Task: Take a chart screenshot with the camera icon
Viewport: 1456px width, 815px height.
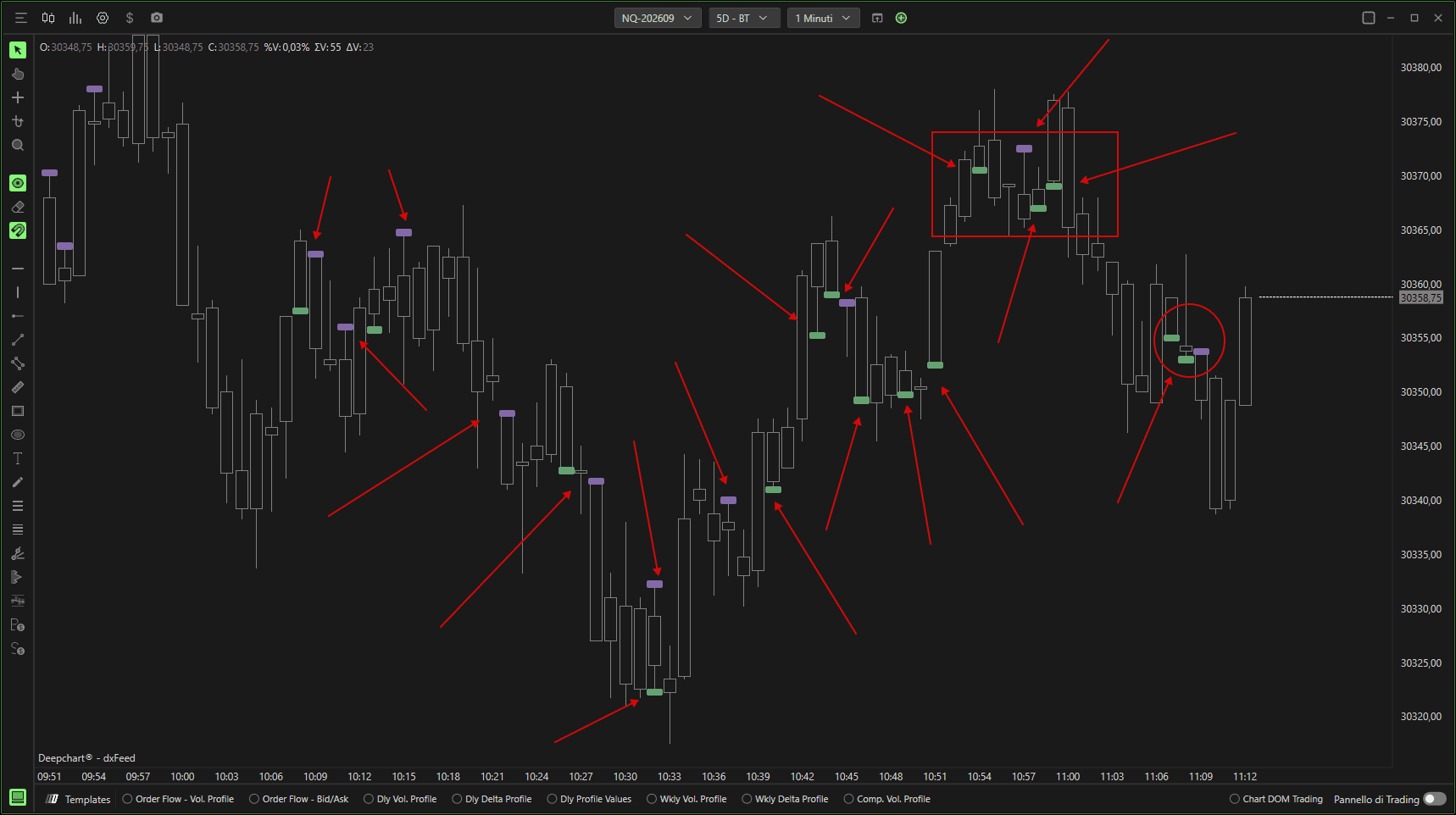Action: click(x=157, y=18)
